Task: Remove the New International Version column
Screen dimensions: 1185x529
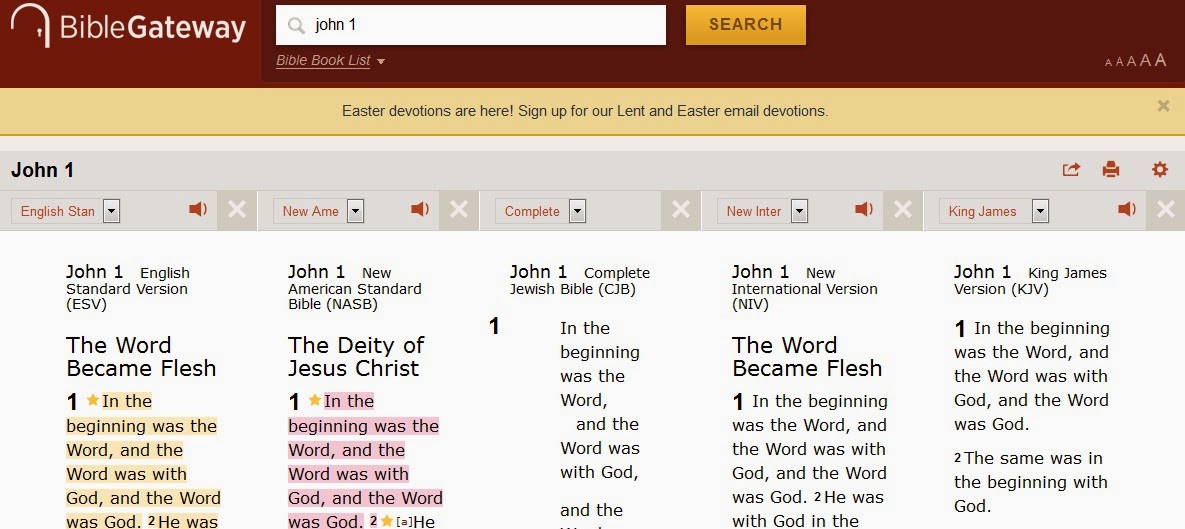Action: click(x=902, y=210)
